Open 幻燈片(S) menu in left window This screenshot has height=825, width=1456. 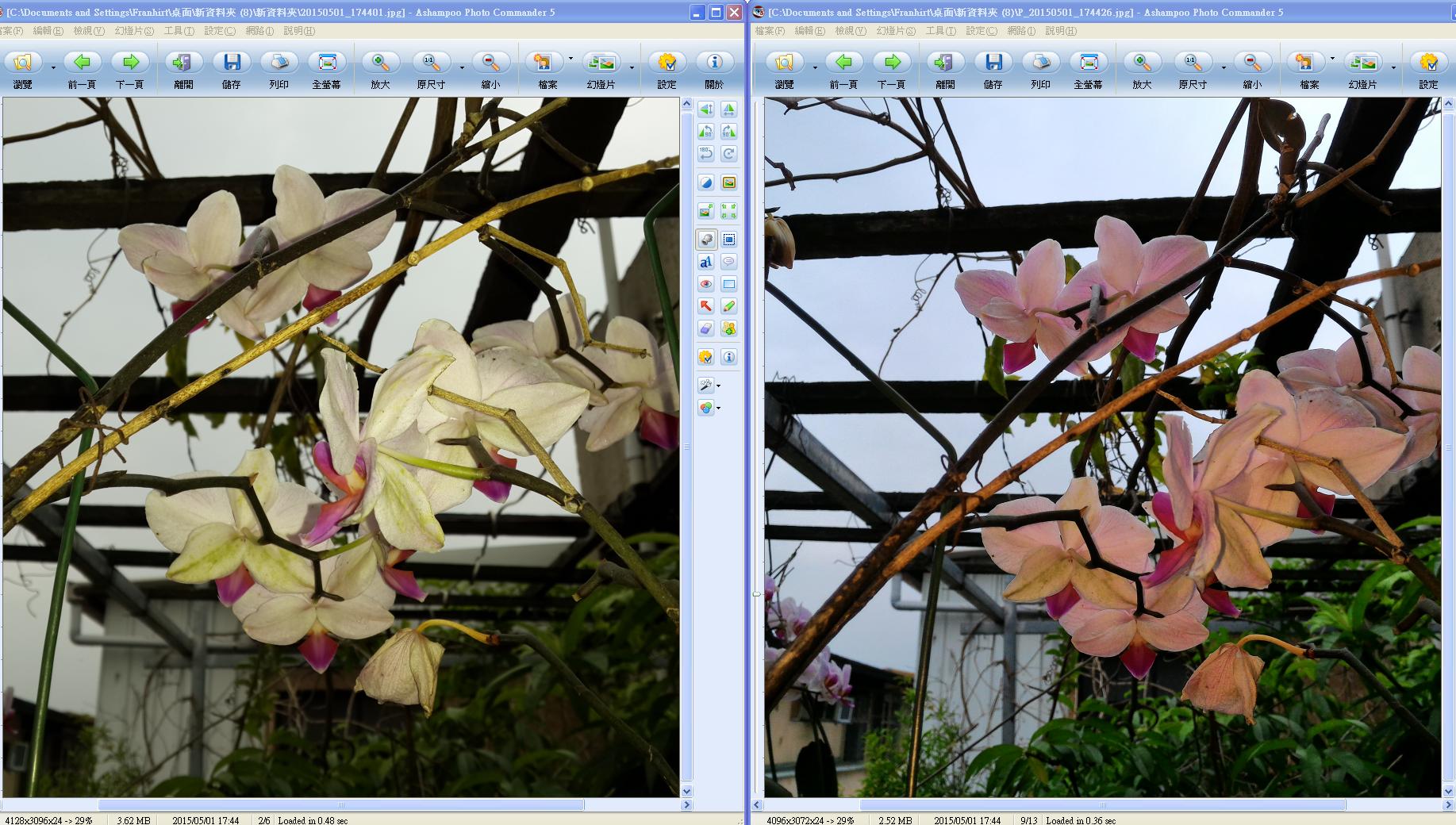coord(134,31)
